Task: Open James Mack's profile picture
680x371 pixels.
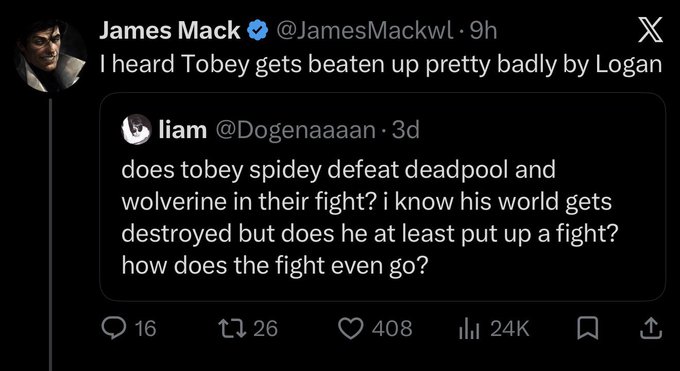Action: pos(50,56)
